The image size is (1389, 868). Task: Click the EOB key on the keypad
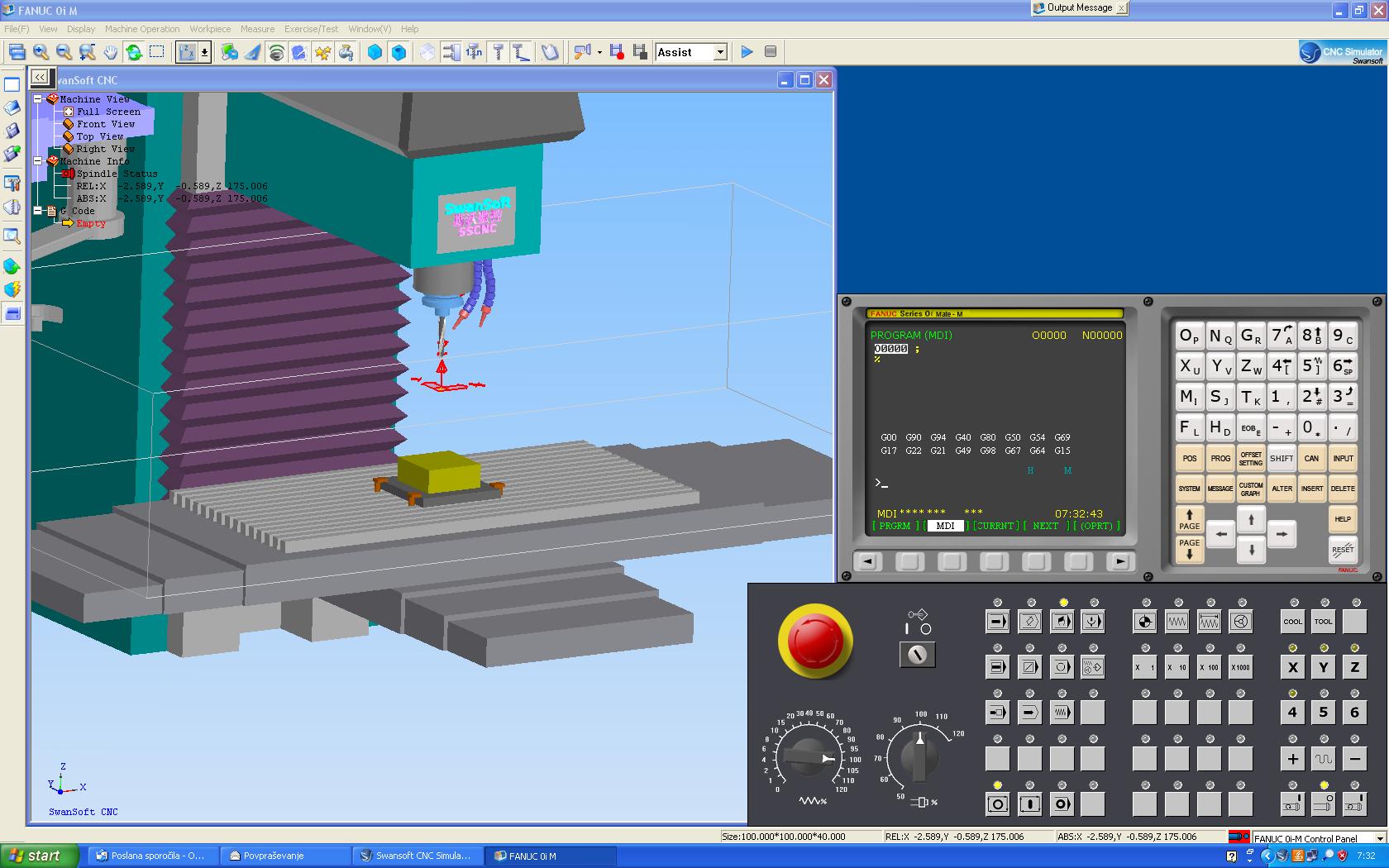1251,427
